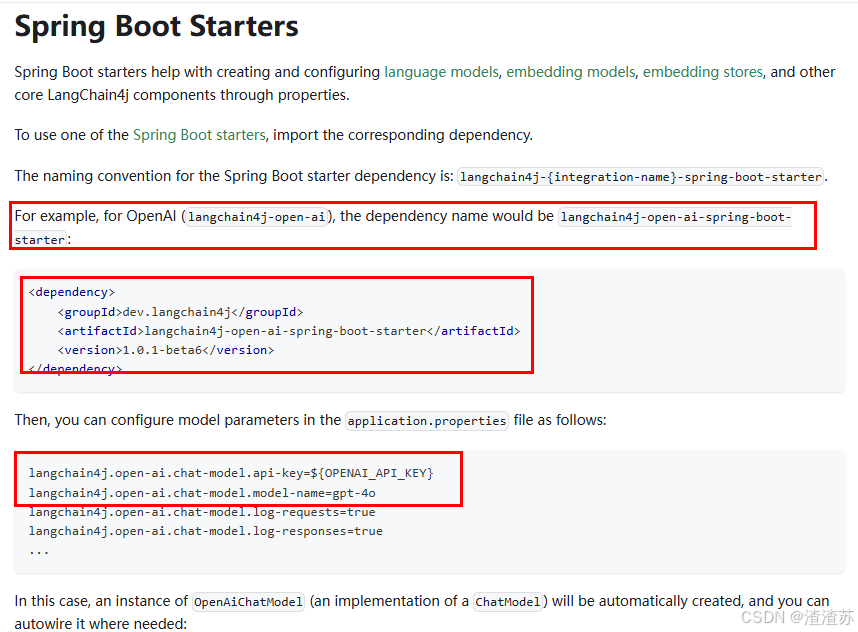Click the Spring Boot Starters heading

(x=156, y=26)
